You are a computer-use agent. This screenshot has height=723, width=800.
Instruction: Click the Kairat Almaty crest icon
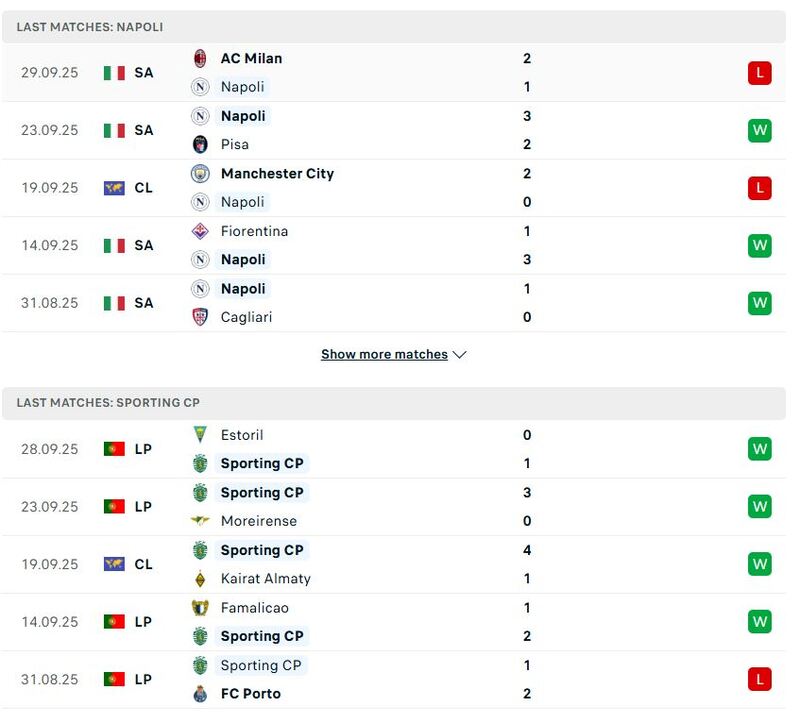click(x=200, y=578)
